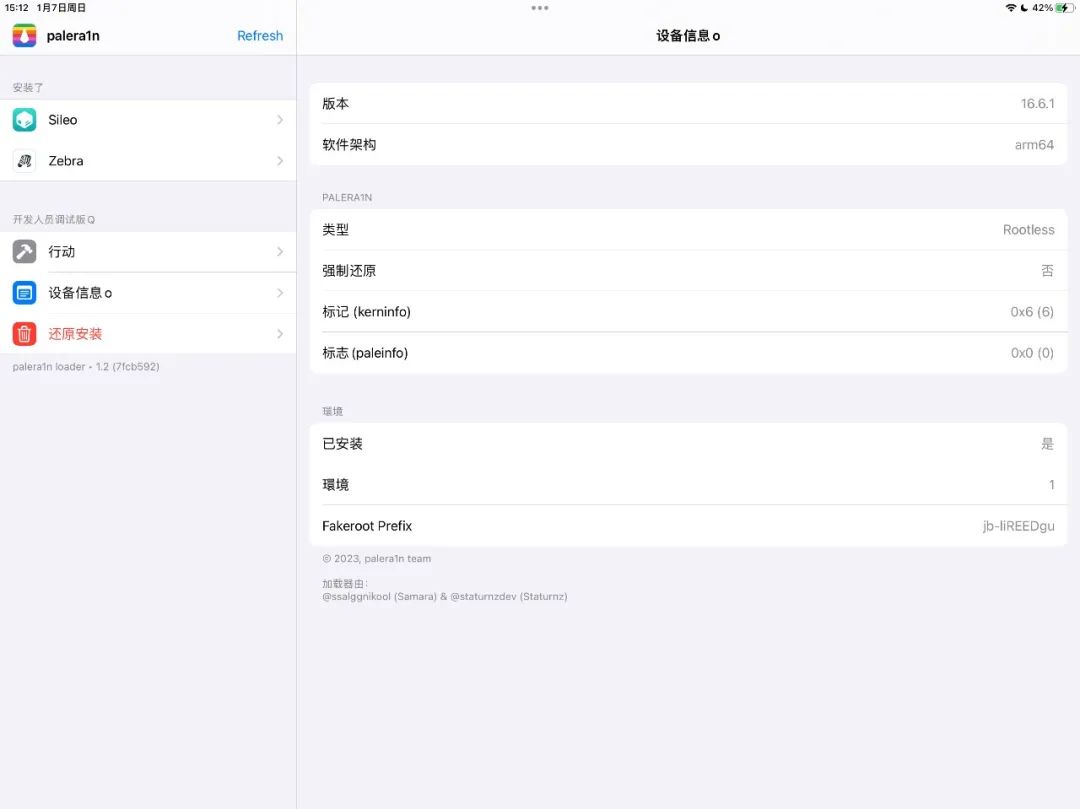
Task: Tap the 加载器由 credits label
Action: (344, 584)
